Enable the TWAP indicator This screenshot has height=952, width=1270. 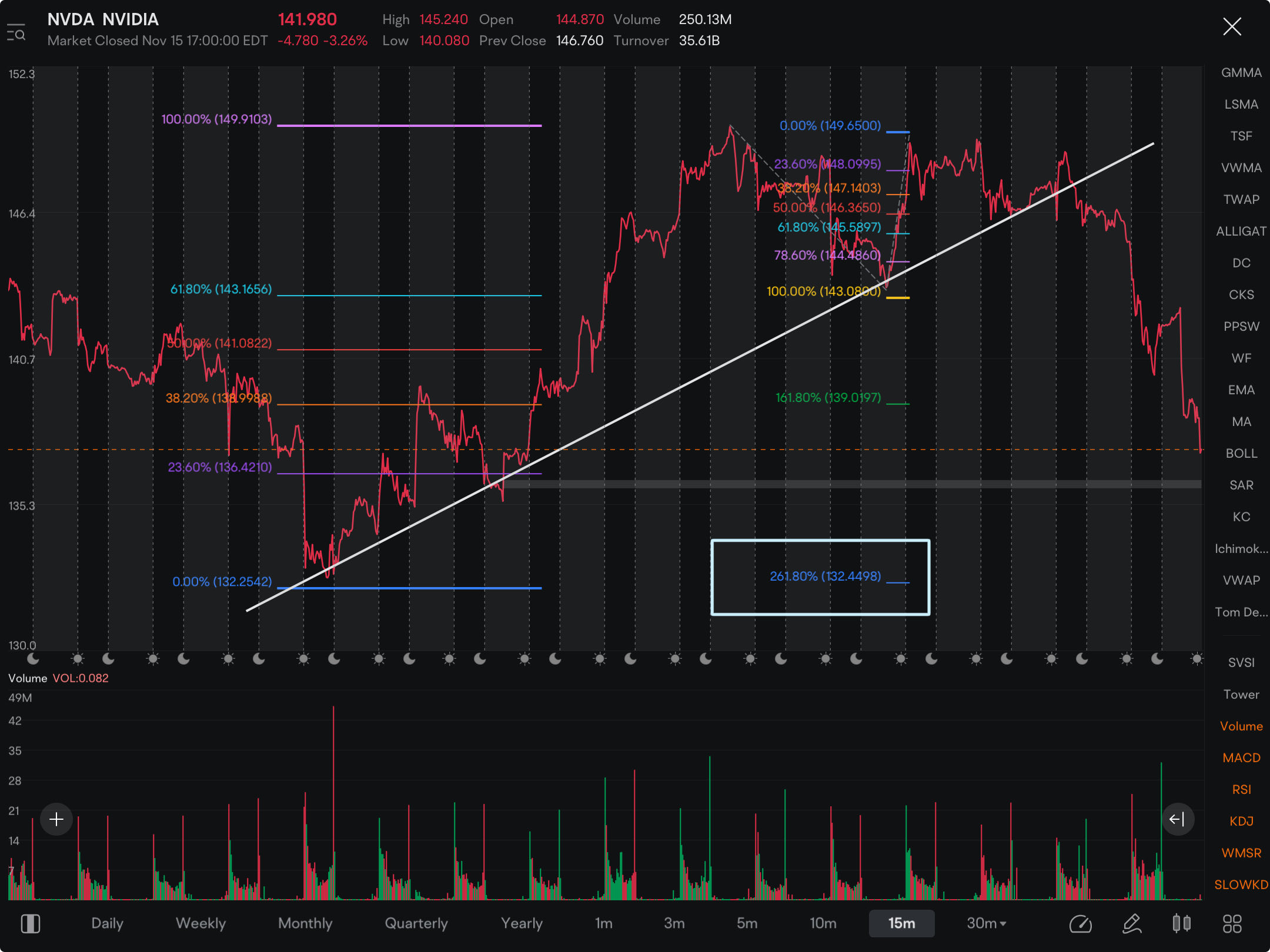(x=1241, y=200)
